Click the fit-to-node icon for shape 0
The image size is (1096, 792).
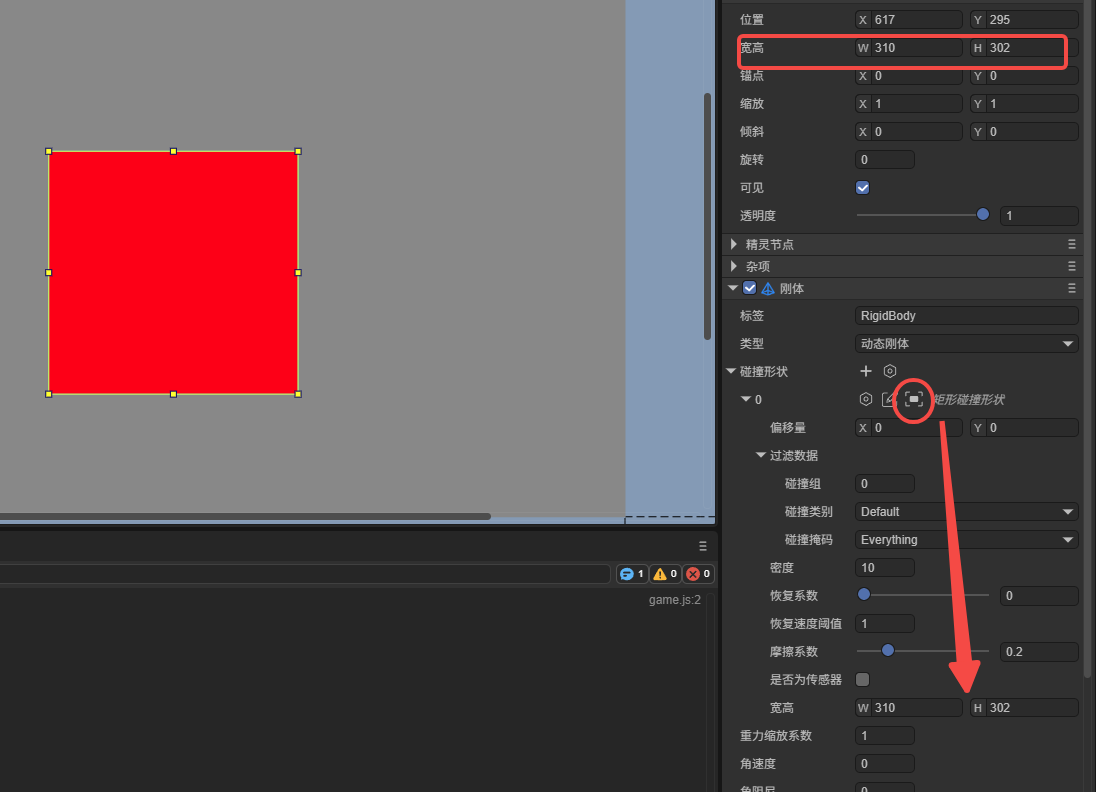coord(914,399)
